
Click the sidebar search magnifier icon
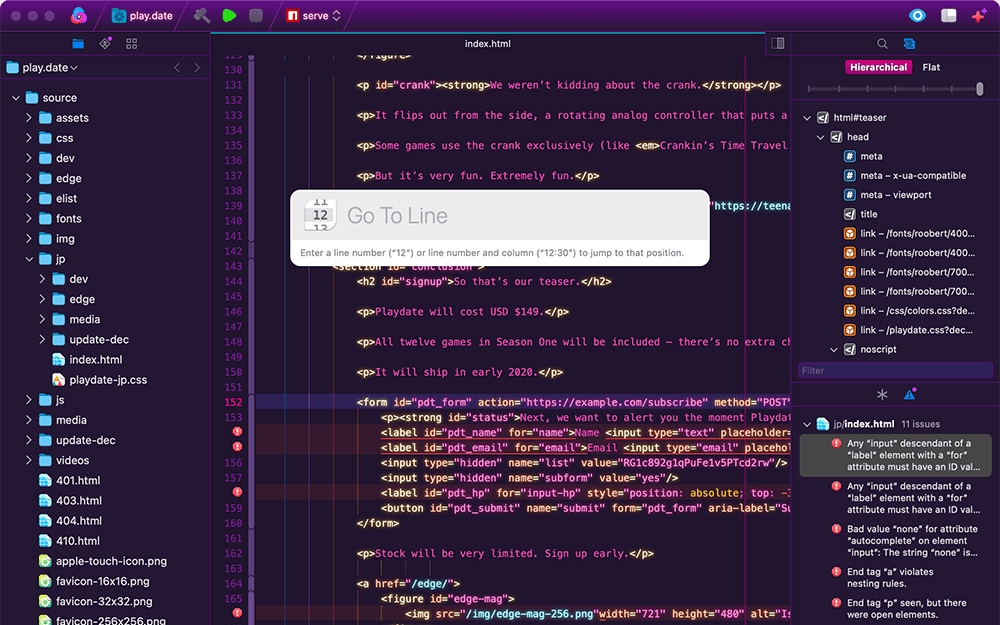882,43
